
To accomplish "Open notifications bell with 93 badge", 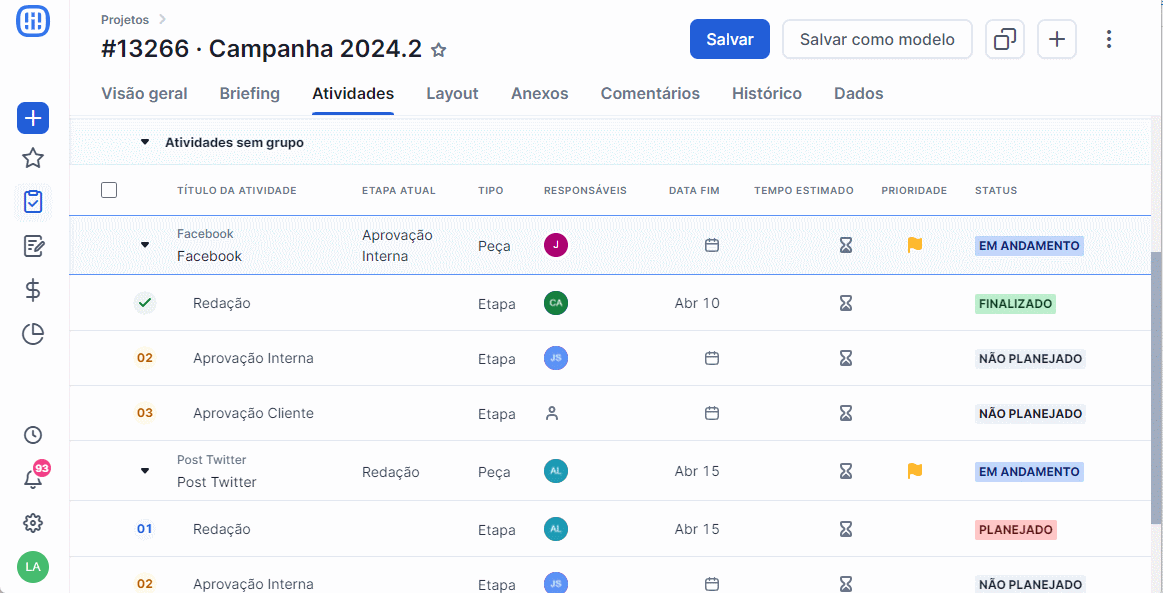I will [x=33, y=477].
